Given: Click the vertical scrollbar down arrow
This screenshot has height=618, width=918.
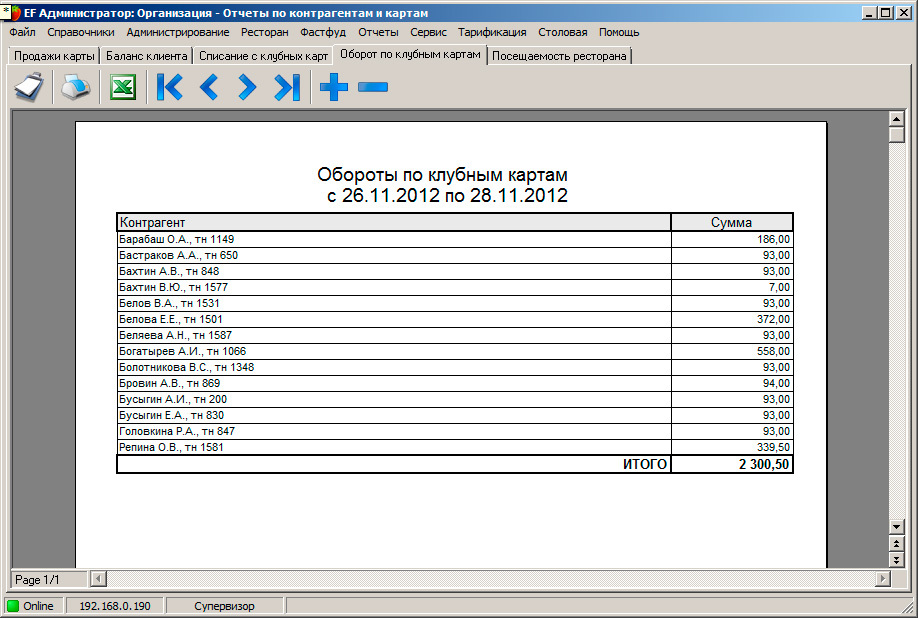Looking at the screenshot, I should [x=896, y=527].
